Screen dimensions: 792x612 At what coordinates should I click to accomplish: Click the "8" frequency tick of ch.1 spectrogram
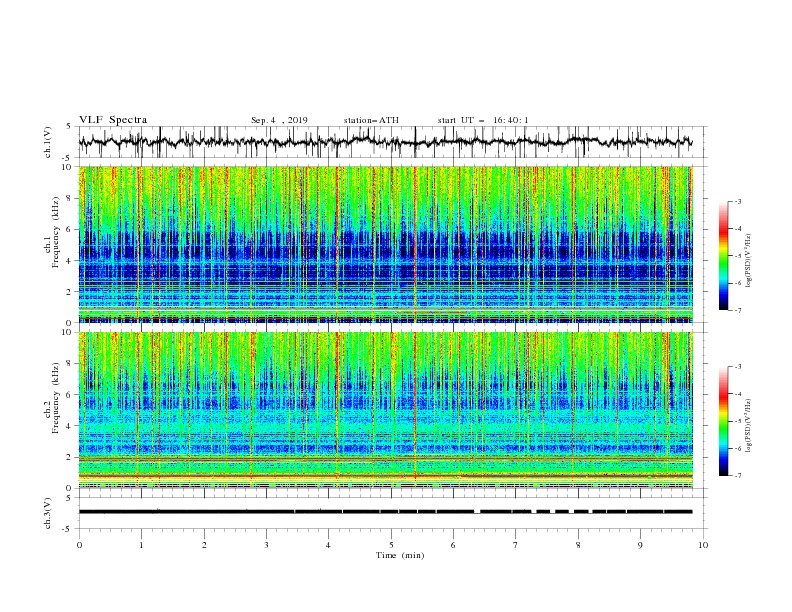point(70,198)
